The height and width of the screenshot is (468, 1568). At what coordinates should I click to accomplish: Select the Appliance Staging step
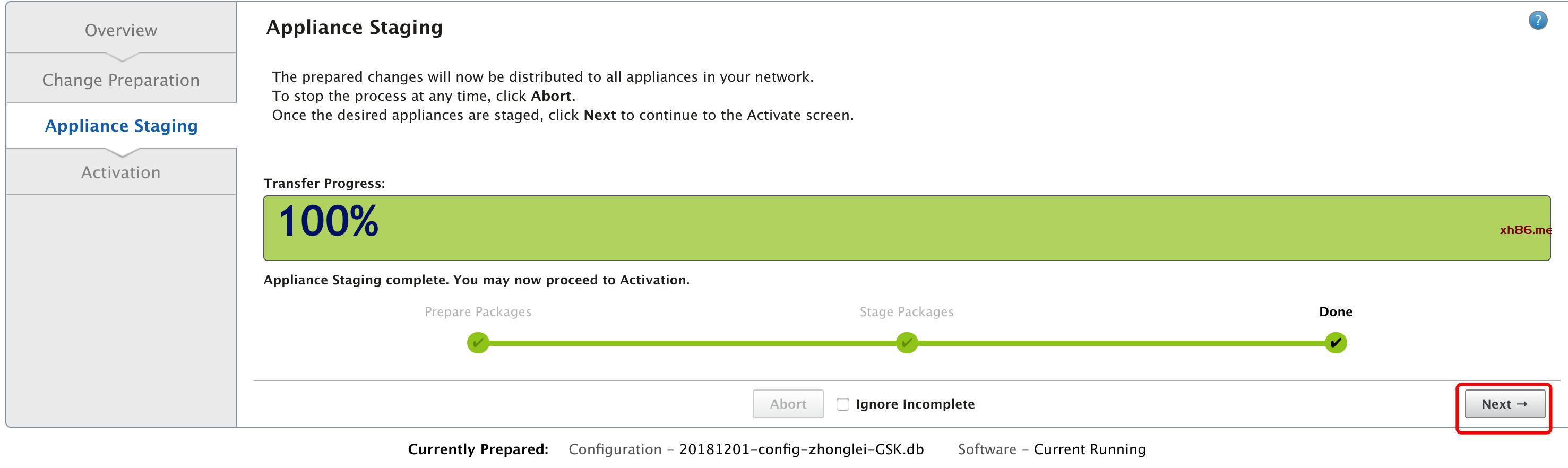click(121, 125)
